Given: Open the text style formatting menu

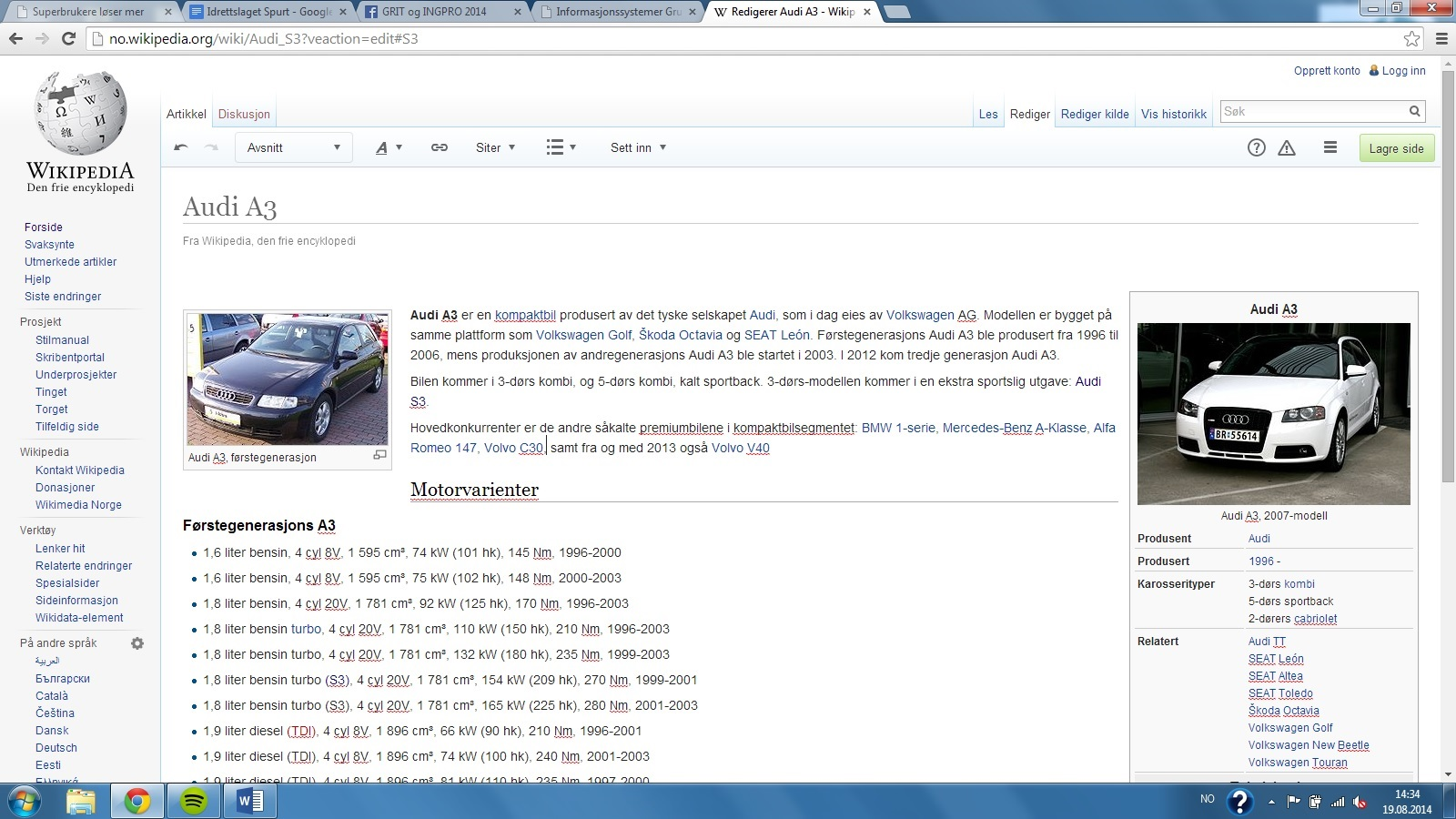Looking at the screenshot, I should pyautogui.click(x=389, y=147).
